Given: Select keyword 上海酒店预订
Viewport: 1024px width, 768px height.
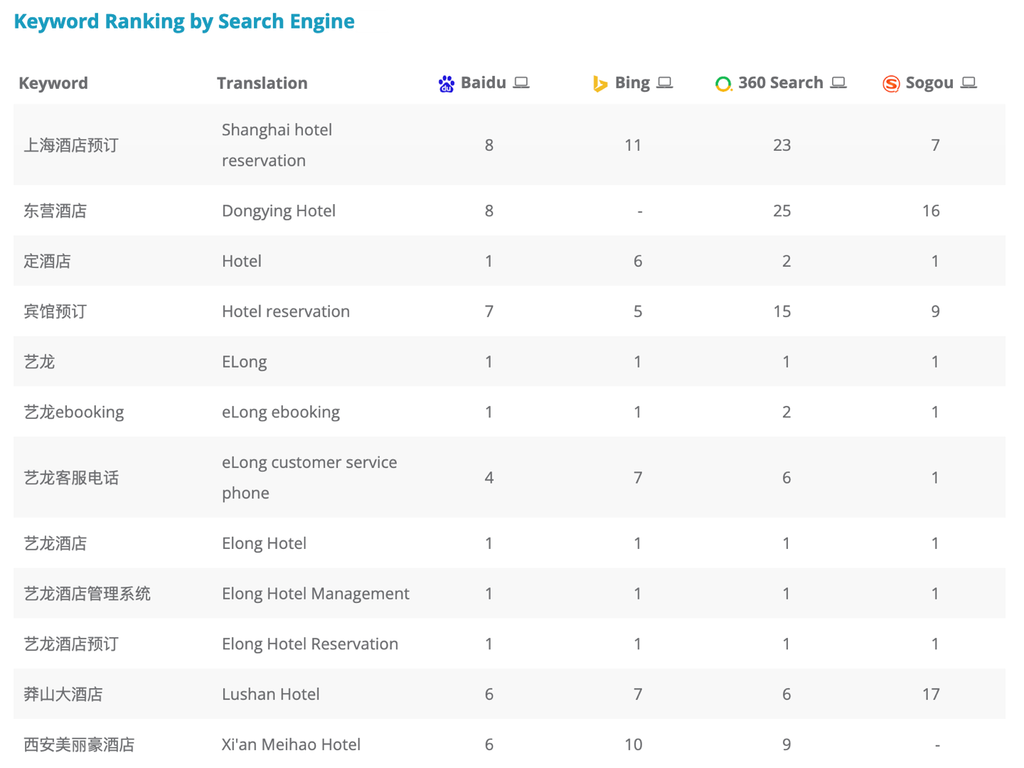Looking at the screenshot, I should (71, 145).
